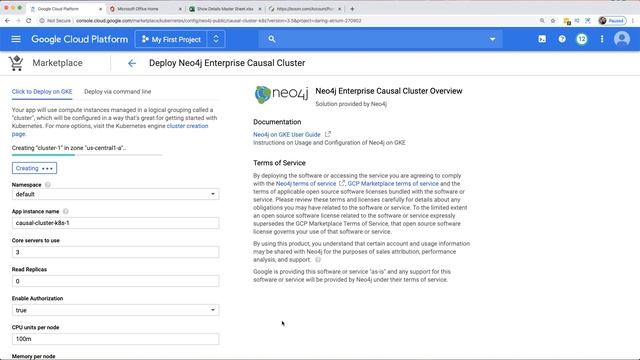640x360 pixels.
Task: Click the info icon after 'analysis, and support'
Action: [x=318, y=260]
